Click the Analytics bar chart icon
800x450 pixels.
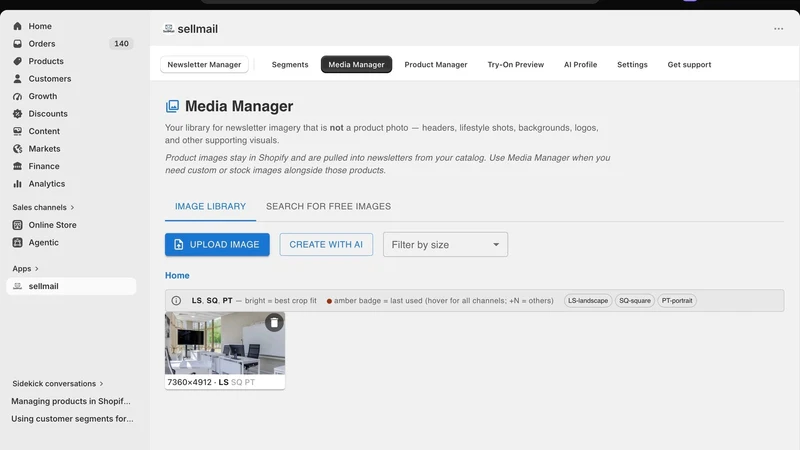click(x=17, y=184)
